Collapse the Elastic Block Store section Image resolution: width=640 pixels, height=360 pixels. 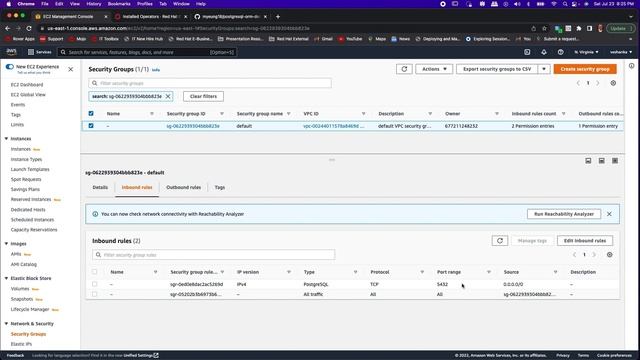pyautogui.click(x=7, y=278)
